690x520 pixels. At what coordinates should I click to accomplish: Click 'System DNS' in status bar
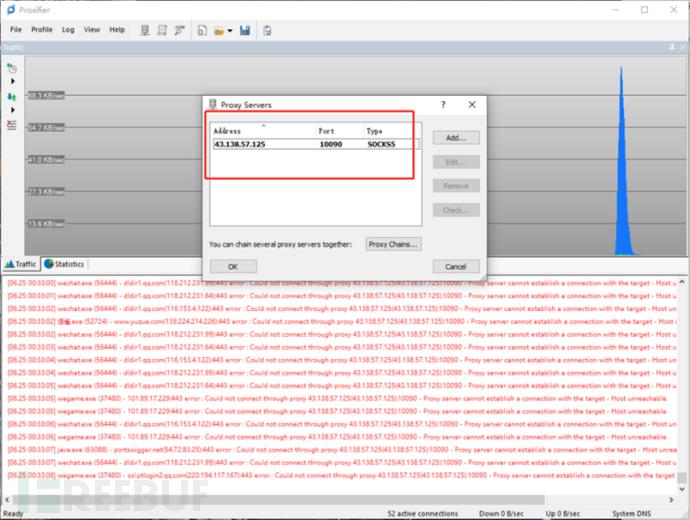(631, 513)
